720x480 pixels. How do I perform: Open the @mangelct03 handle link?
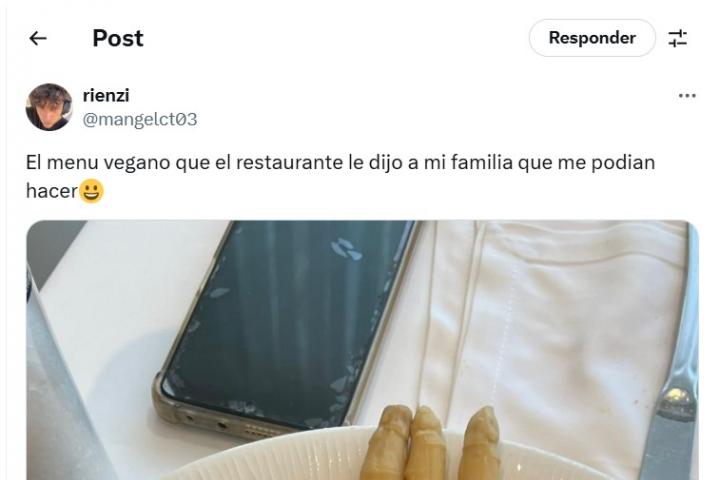140,119
